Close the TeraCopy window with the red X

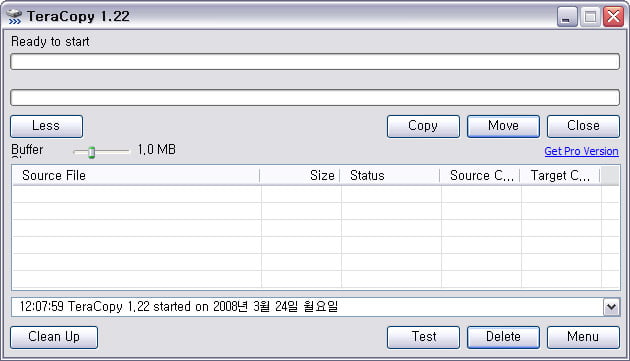(614, 17)
